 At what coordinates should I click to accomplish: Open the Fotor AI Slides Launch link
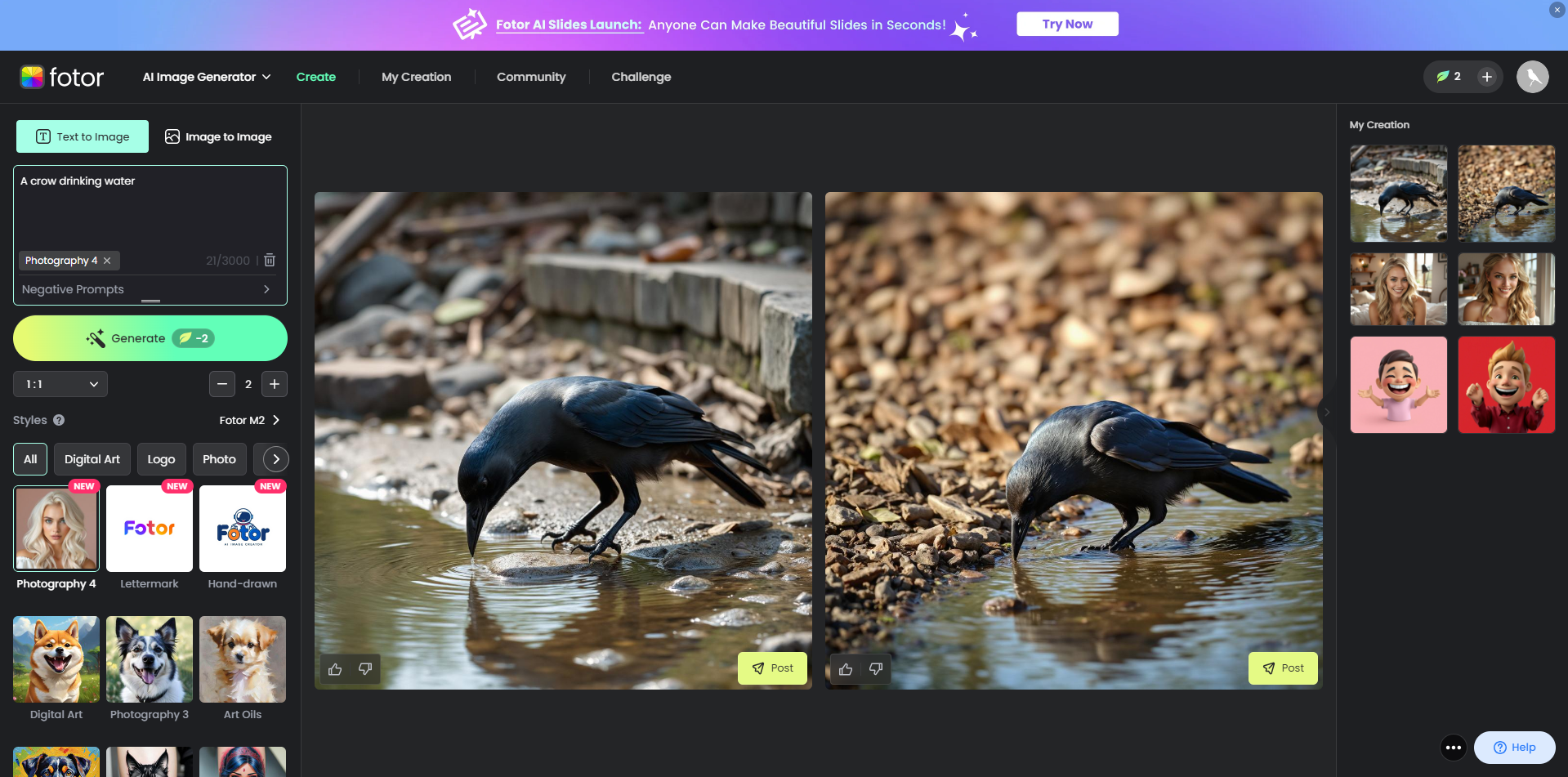coord(569,25)
